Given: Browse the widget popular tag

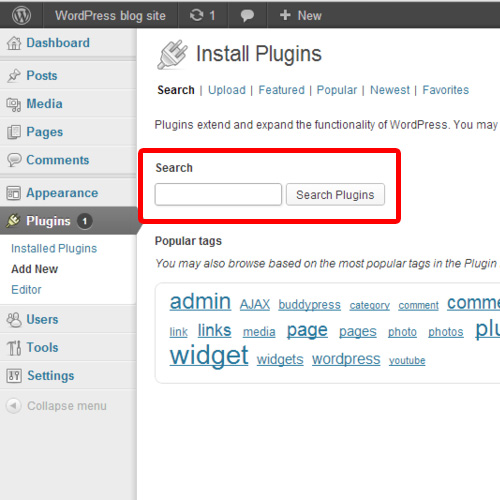Looking at the screenshot, I should pos(209,355).
